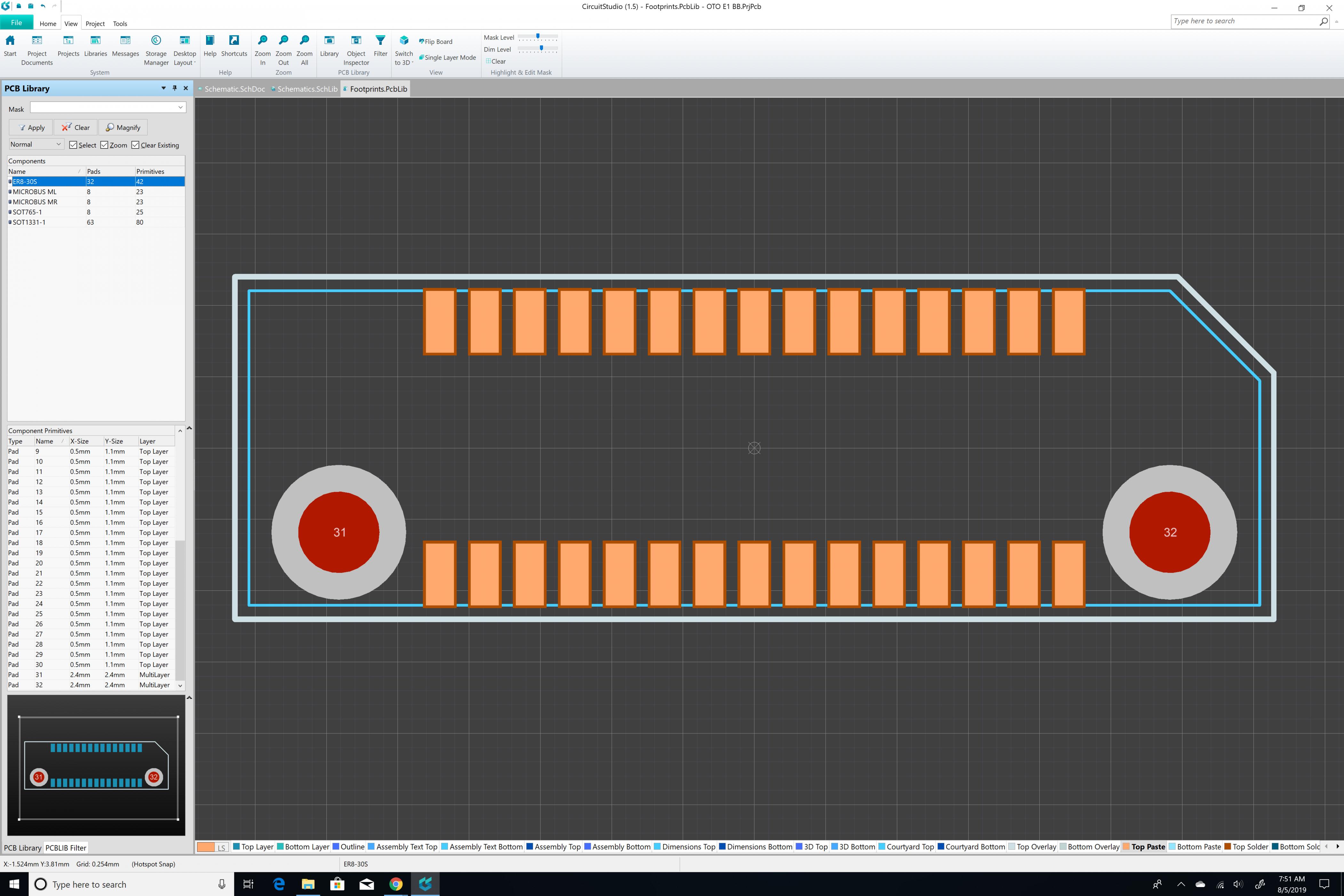
Task: Toggle the Clear Existing checkbox
Action: [135, 145]
